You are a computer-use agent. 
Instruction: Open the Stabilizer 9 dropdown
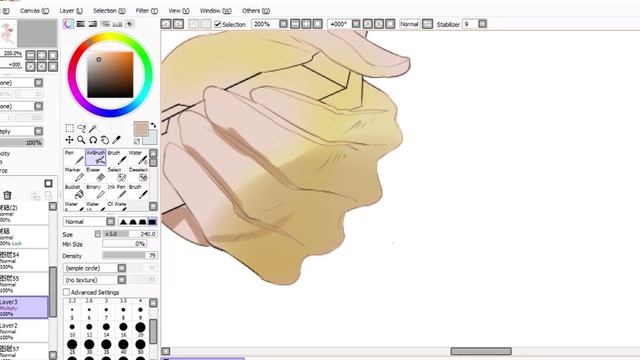tap(482, 24)
